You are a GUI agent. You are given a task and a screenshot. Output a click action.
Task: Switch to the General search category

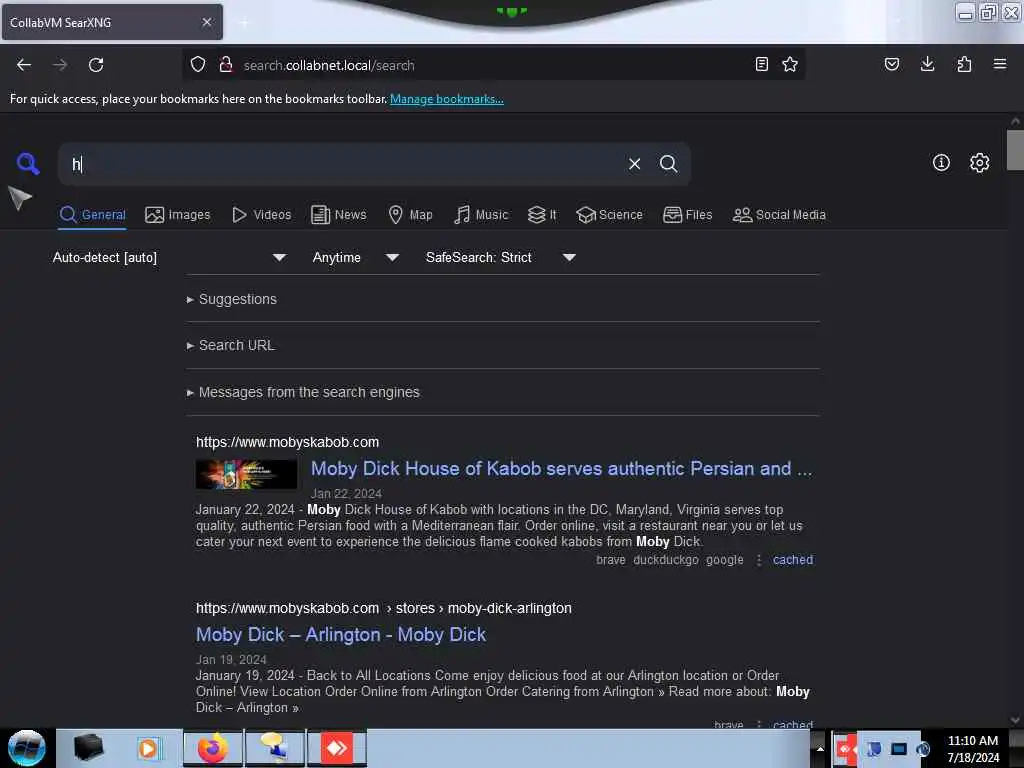(x=92, y=215)
